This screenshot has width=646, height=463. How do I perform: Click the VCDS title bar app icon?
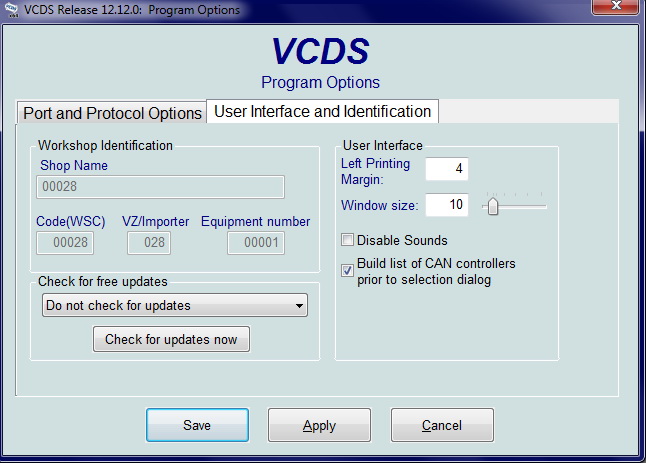[x=12, y=10]
